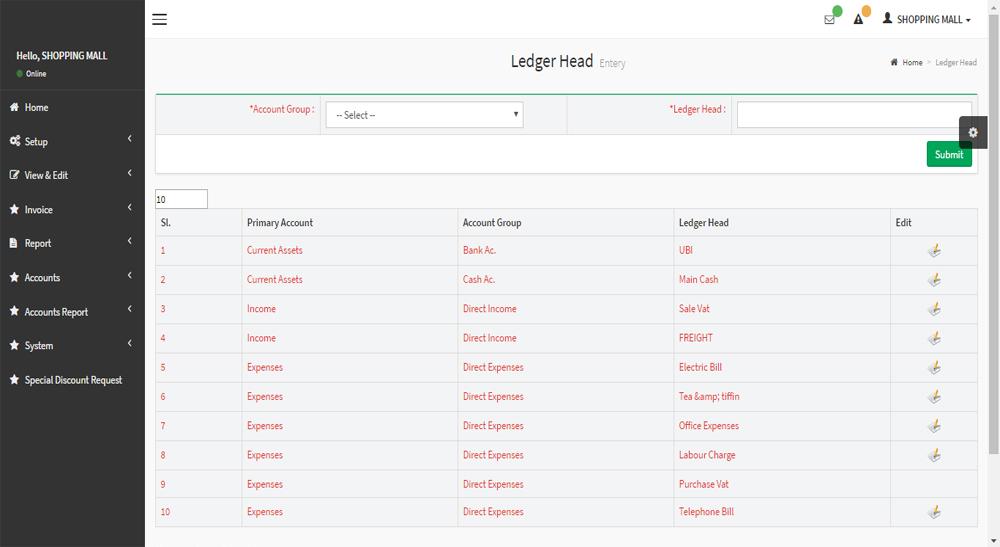Open the SHOPPING MALL user dropdown
The width and height of the screenshot is (1000, 547).
(927, 20)
